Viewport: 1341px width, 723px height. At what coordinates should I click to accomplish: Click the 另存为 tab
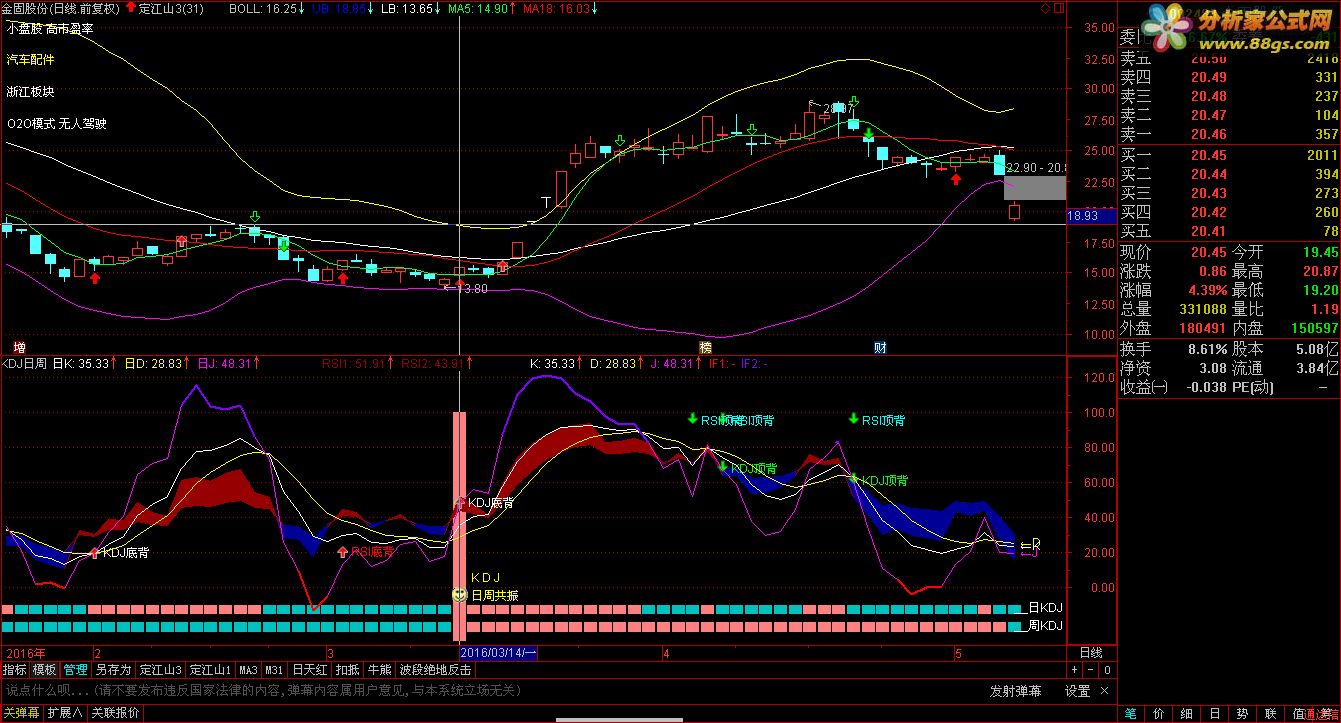click(113, 670)
